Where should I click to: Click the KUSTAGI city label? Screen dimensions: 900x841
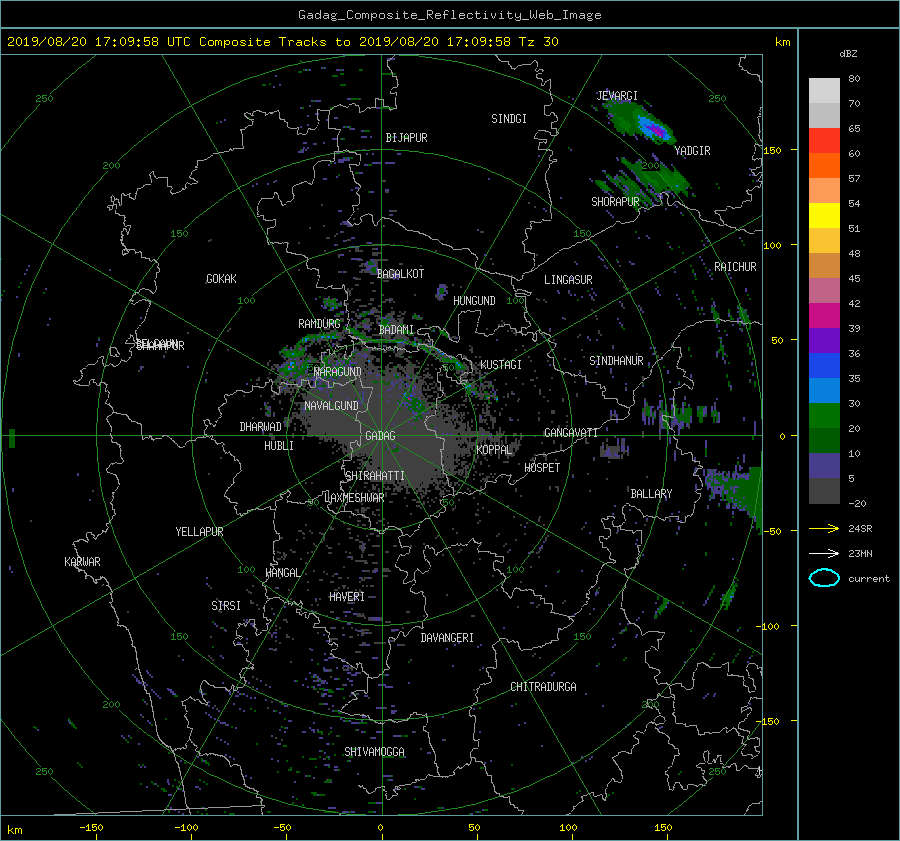click(x=501, y=365)
